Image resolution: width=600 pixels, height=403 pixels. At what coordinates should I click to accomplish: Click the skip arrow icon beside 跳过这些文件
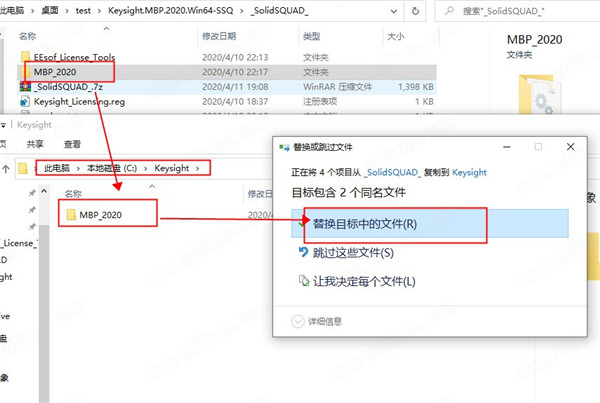point(303,252)
